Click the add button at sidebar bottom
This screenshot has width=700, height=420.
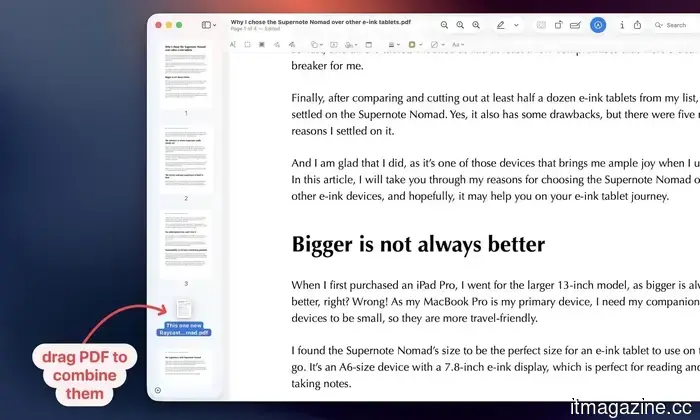[x=158, y=391]
